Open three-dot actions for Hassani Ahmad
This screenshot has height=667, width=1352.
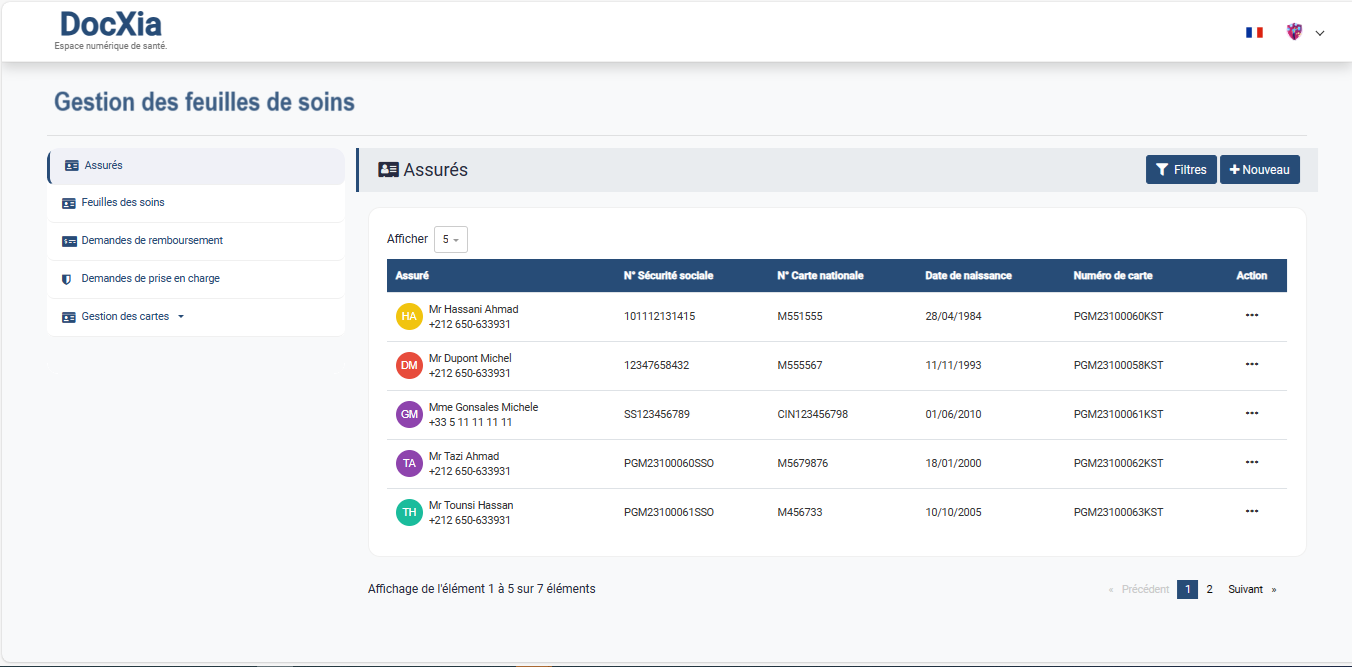[1252, 315]
